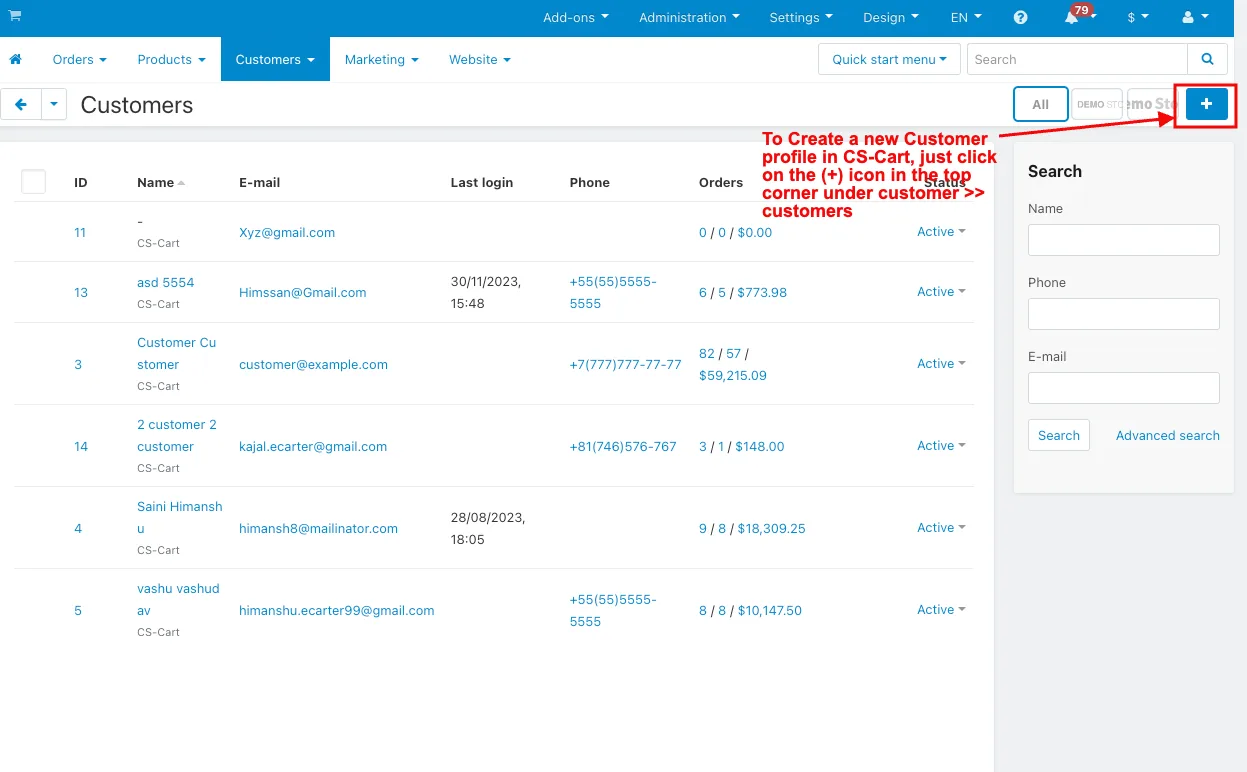Focus the Phone search input field
1247x772 pixels.
[x=1123, y=314]
